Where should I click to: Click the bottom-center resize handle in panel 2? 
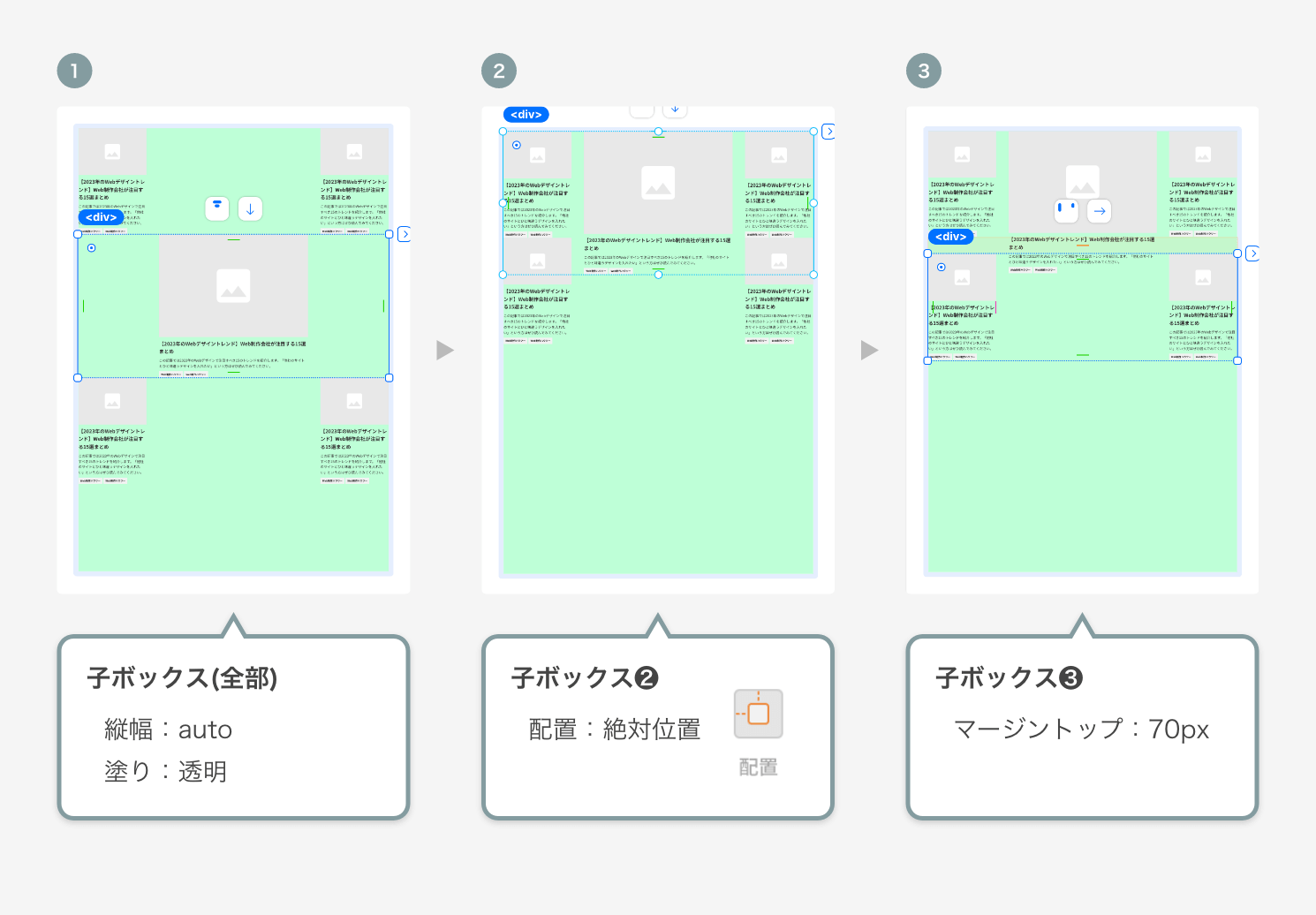pyautogui.click(x=658, y=275)
